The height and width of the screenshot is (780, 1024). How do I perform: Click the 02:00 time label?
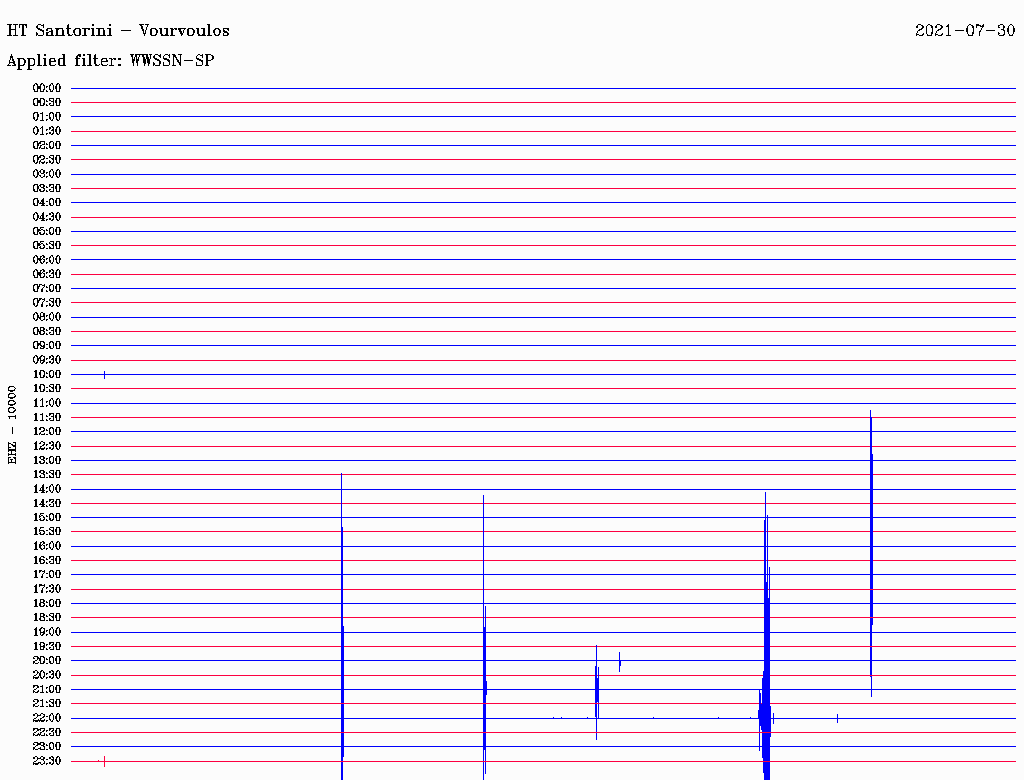(47, 146)
